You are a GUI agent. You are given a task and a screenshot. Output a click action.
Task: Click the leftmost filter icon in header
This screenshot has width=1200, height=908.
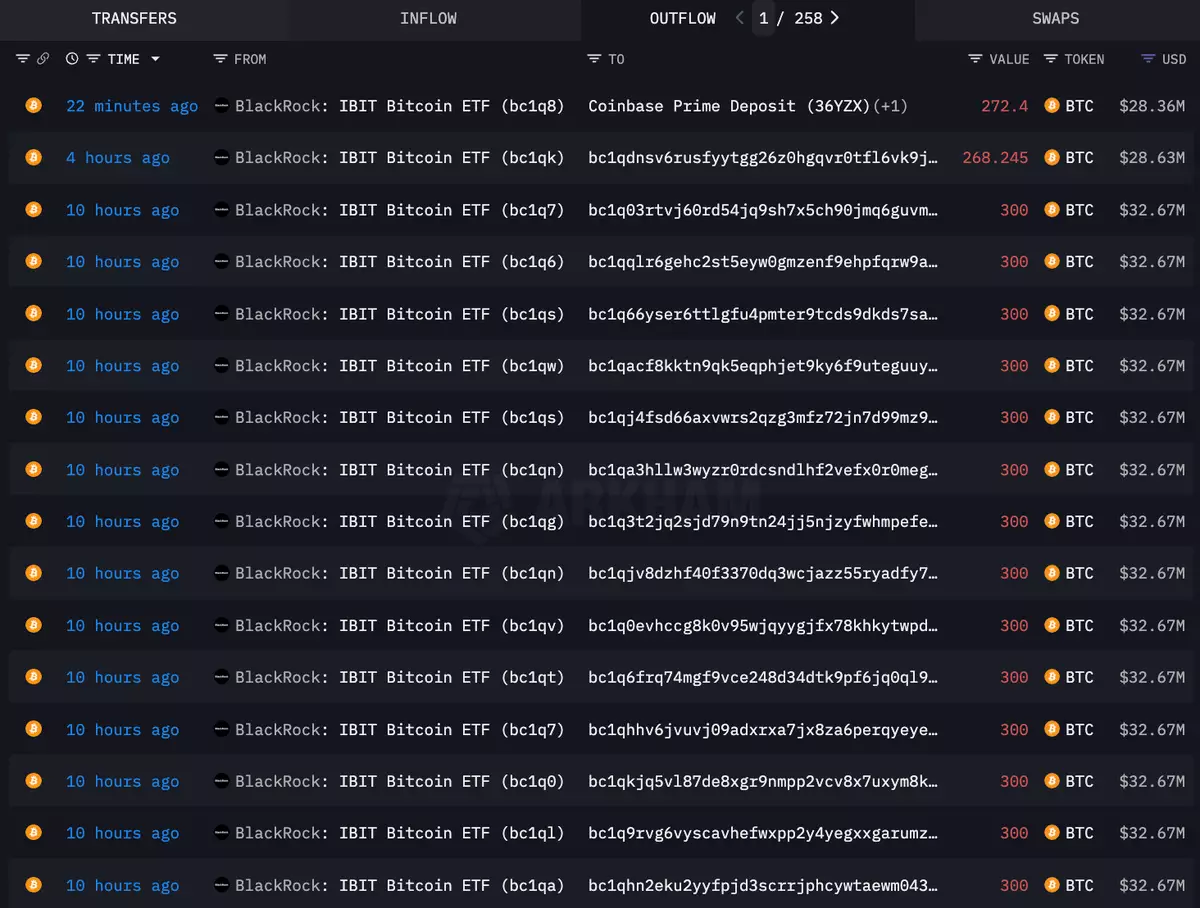23,59
